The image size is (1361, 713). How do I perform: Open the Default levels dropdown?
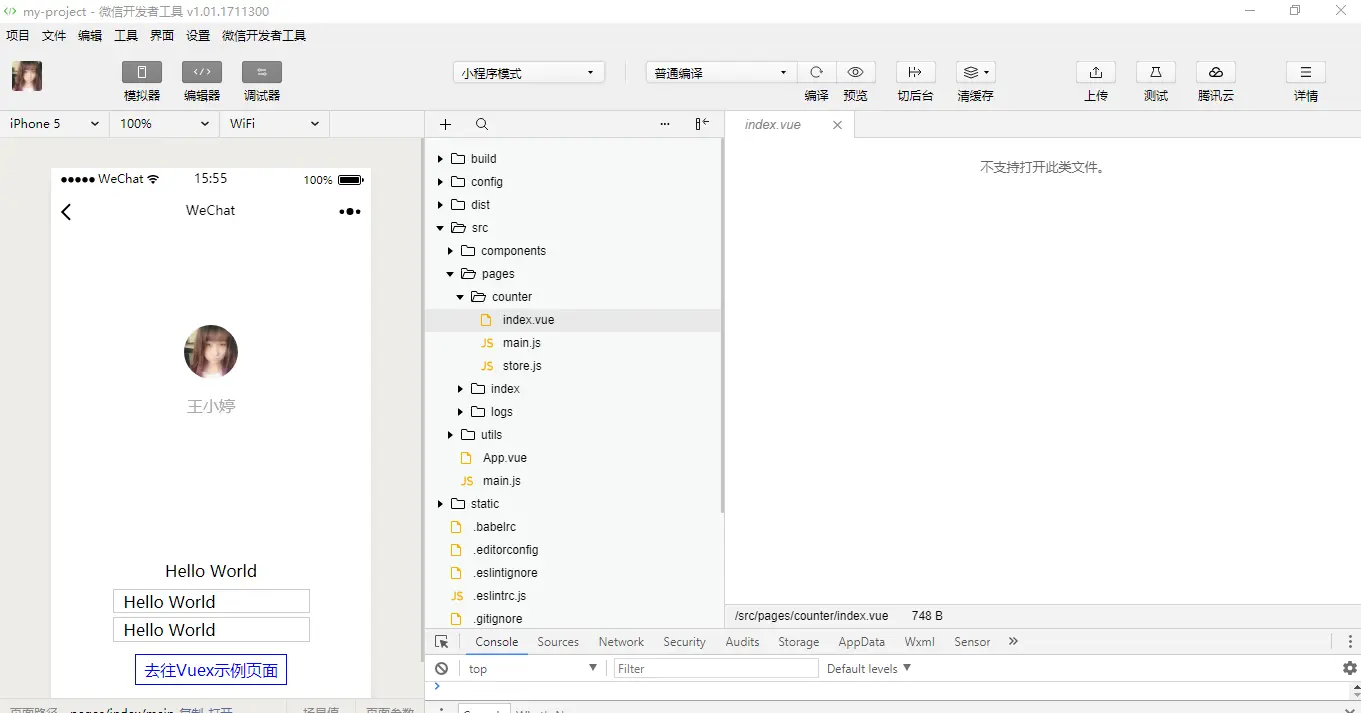coord(869,668)
